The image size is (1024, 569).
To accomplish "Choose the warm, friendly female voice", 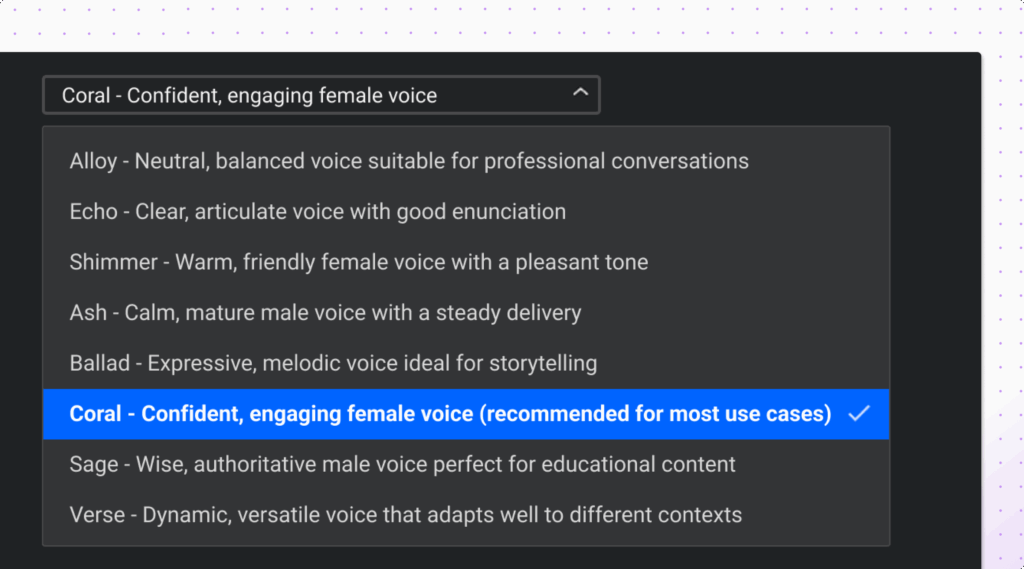I will [x=358, y=262].
